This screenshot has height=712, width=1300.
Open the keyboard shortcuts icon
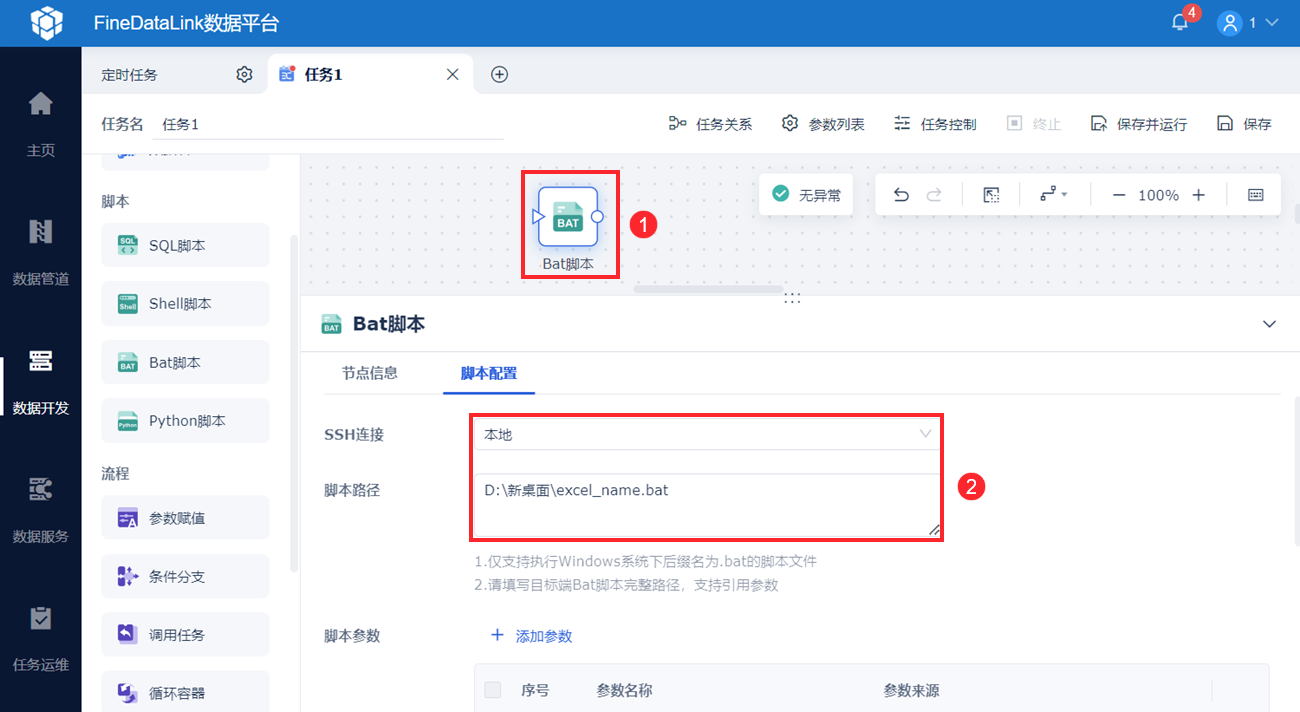1256,195
